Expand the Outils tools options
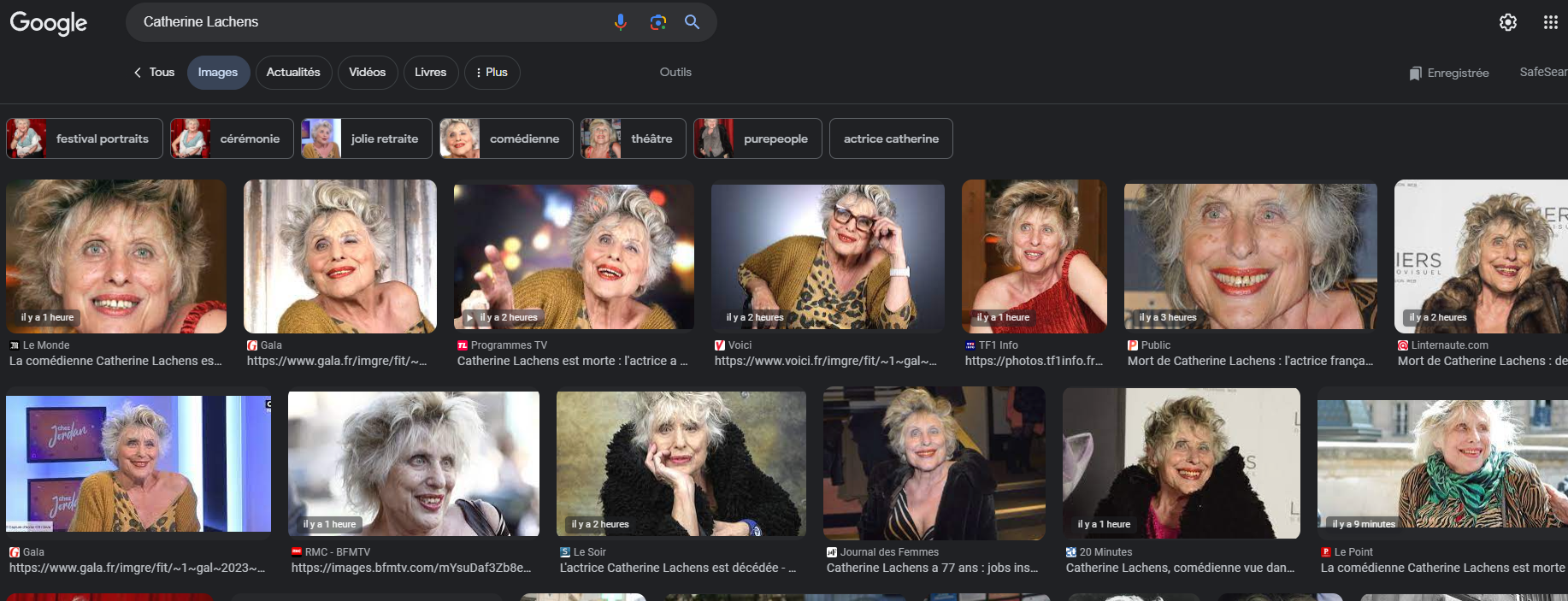The width and height of the screenshot is (1568, 601). coord(675,73)
